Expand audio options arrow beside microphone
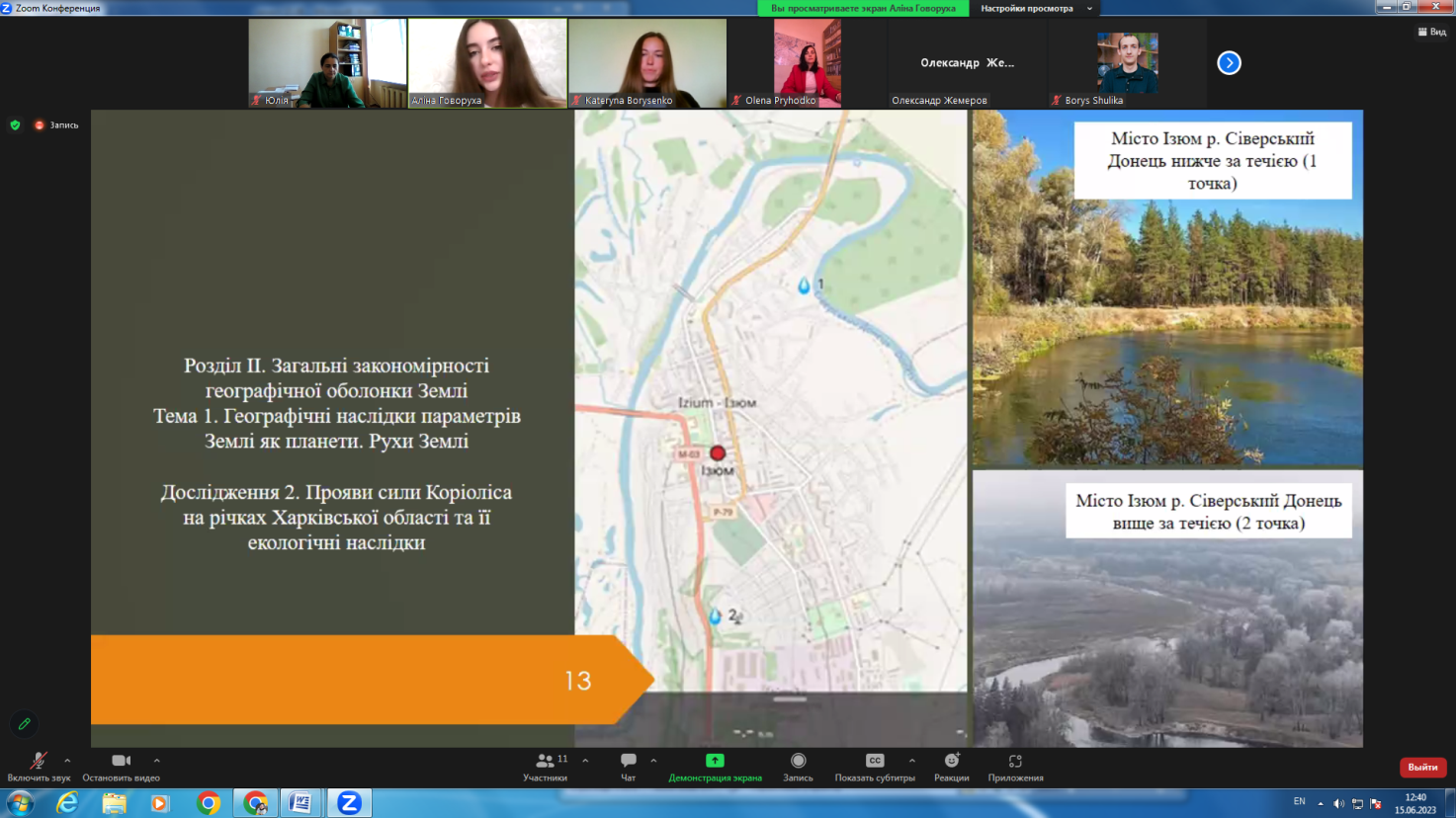The width and height of the screenshot is (1456, 818). 67,761
